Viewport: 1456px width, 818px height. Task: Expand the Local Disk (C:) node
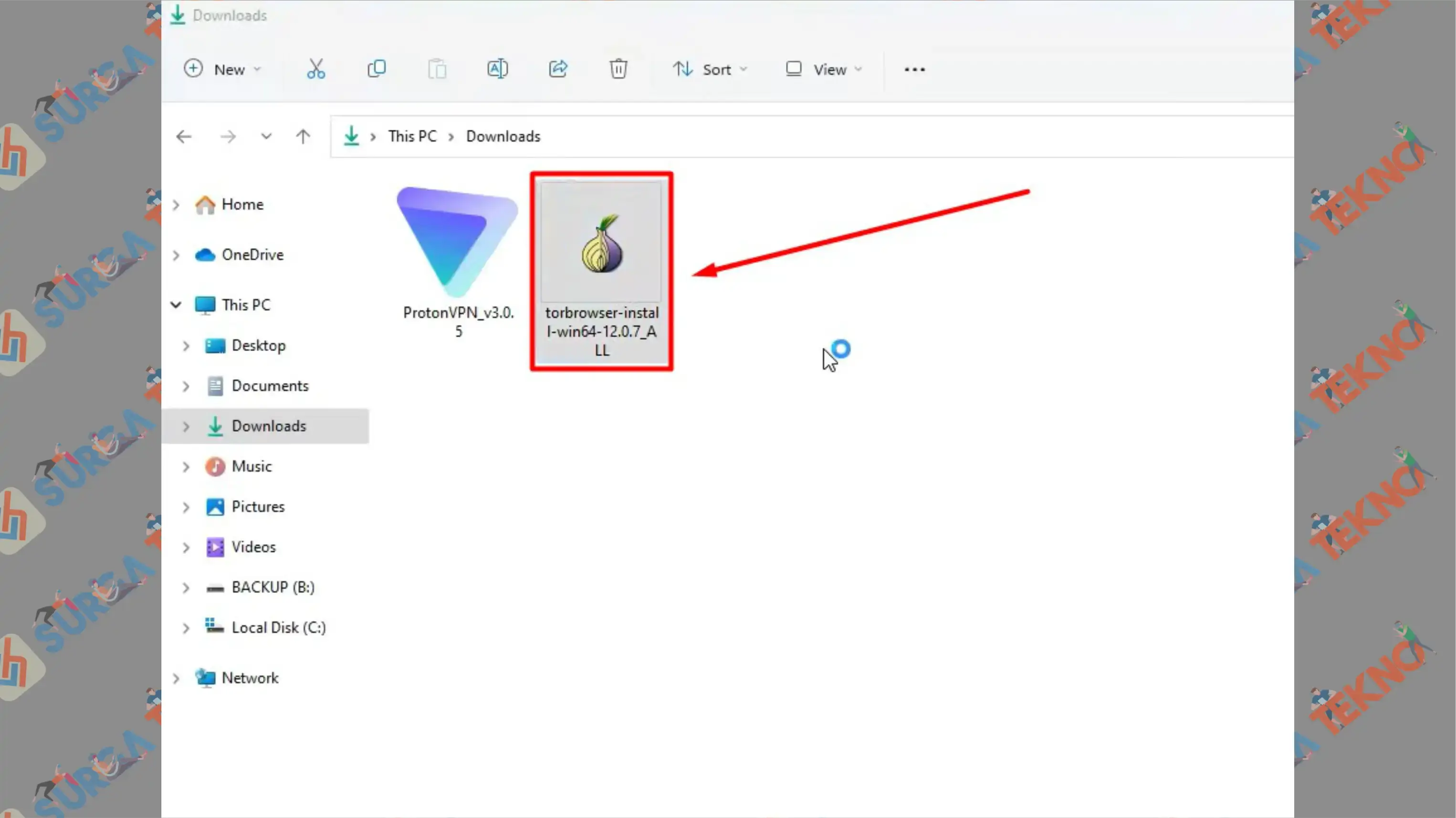click(x=186, y=628)
